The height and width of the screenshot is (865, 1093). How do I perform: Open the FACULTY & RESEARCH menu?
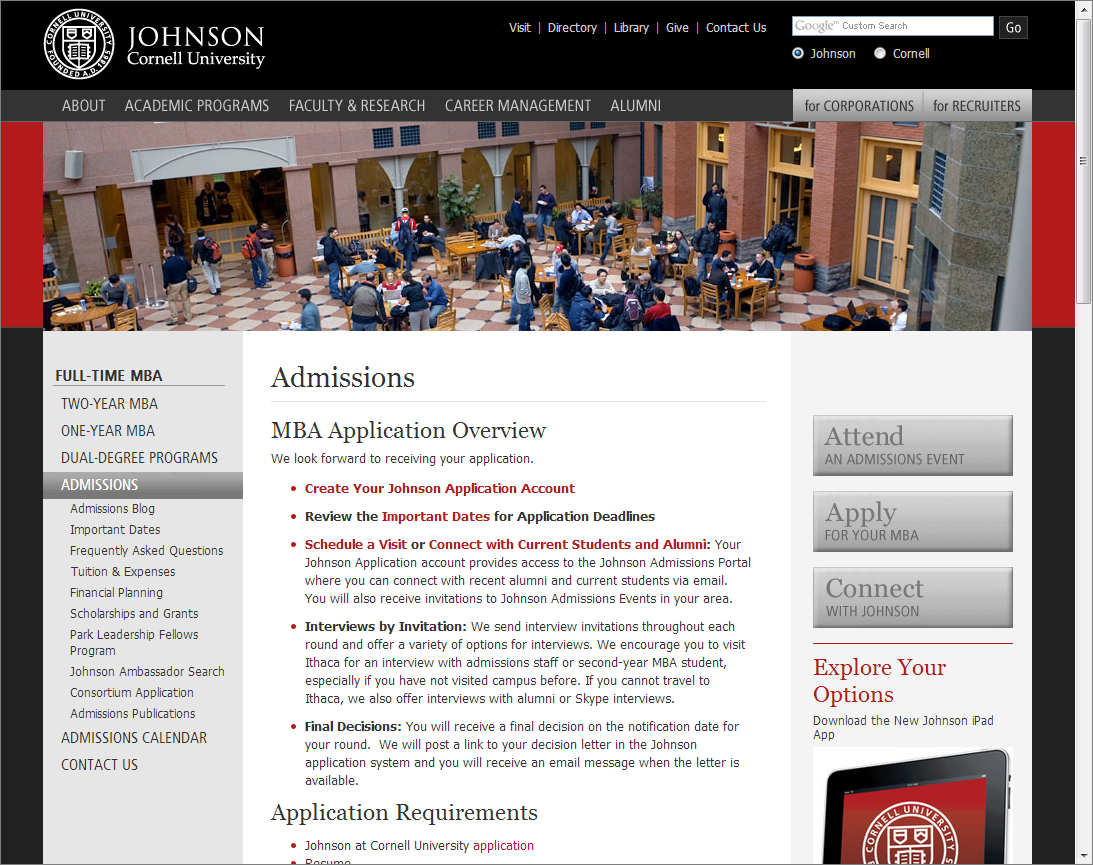[357, 106]
